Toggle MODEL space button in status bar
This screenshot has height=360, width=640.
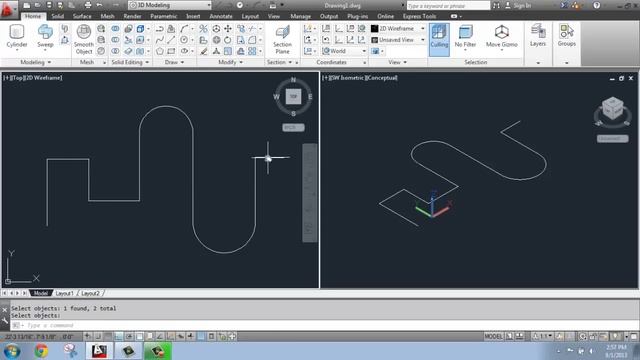click(493, 336)
